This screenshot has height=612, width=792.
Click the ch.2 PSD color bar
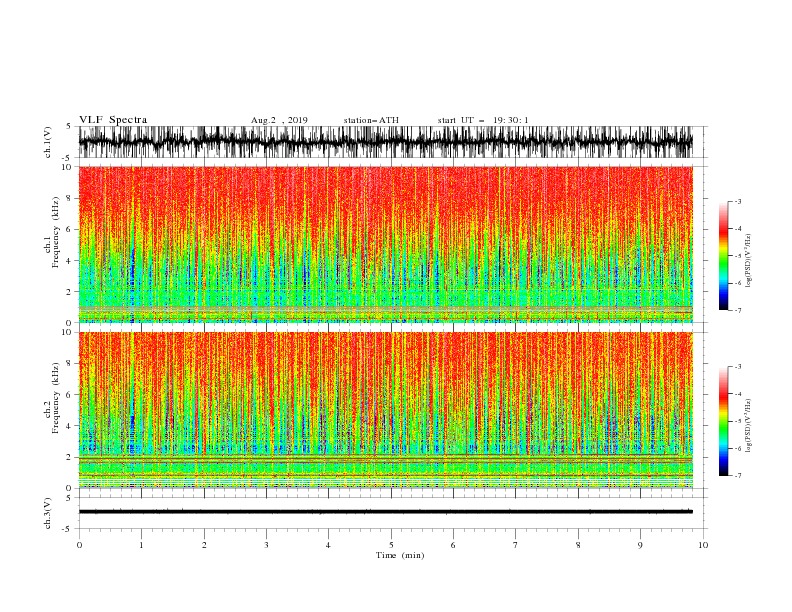(x=723, y=421)
